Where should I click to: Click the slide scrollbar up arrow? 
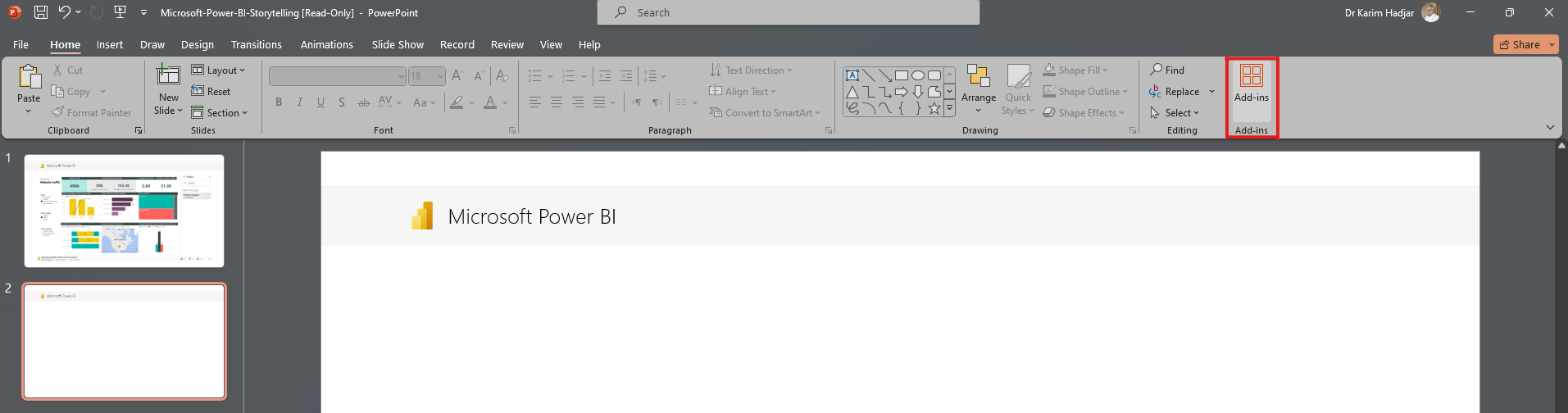tap(1562, 146)
